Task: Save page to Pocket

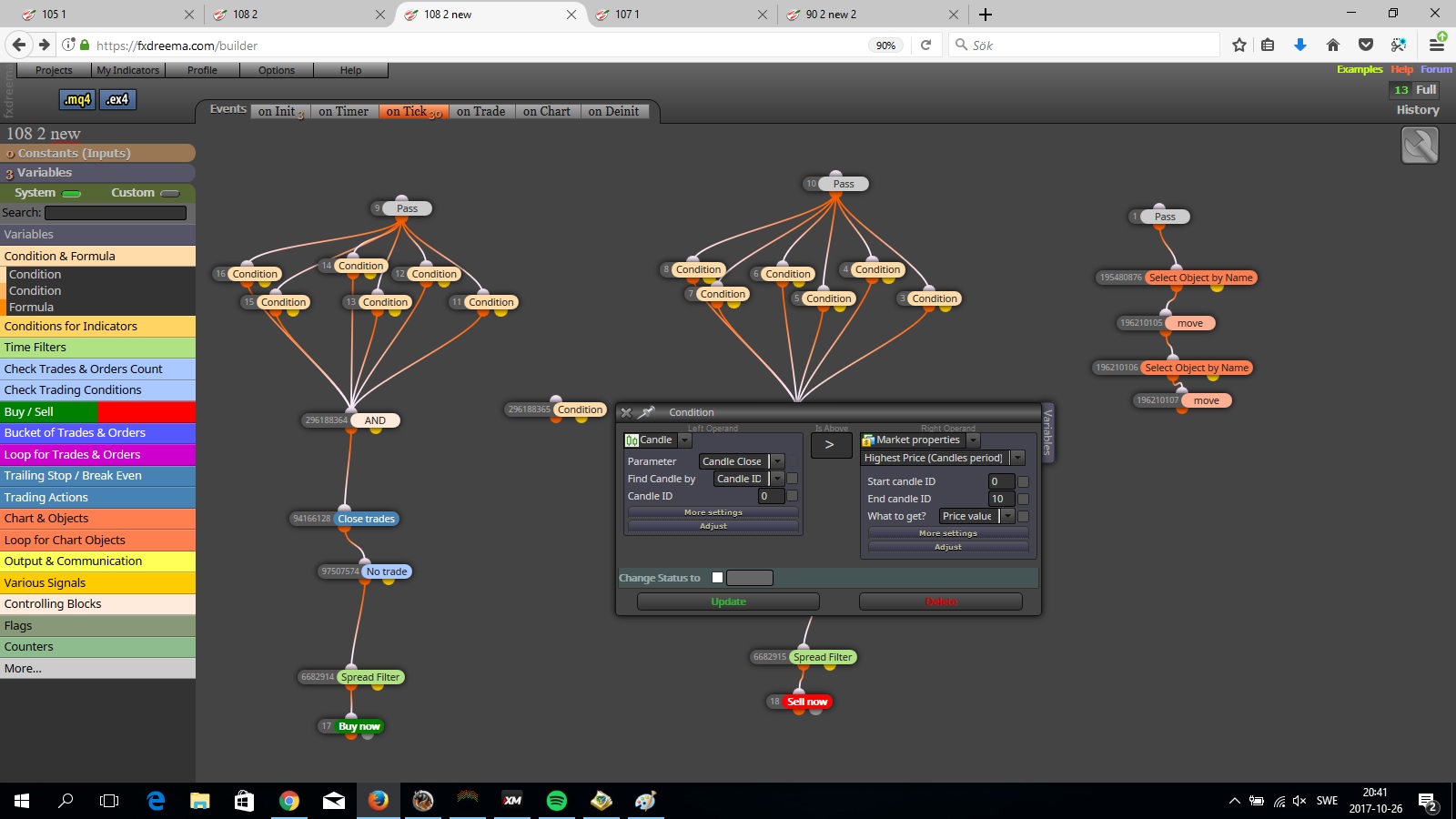Action: [1366, 45]
